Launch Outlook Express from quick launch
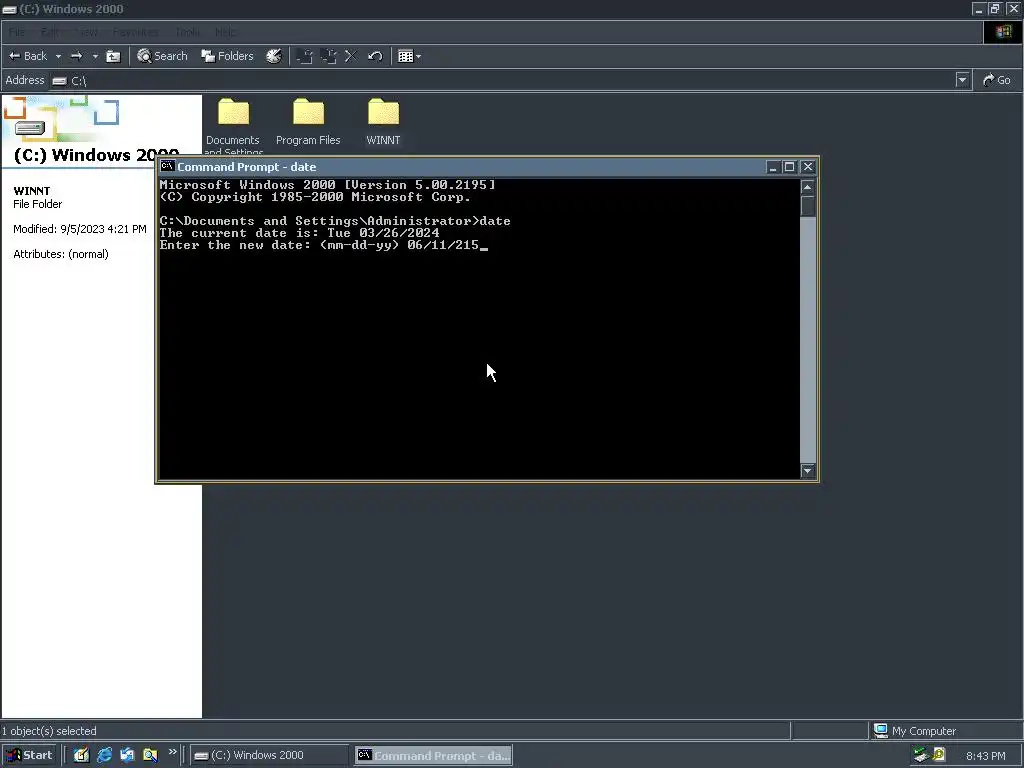The image size is (1024, 768). point(127,755)
